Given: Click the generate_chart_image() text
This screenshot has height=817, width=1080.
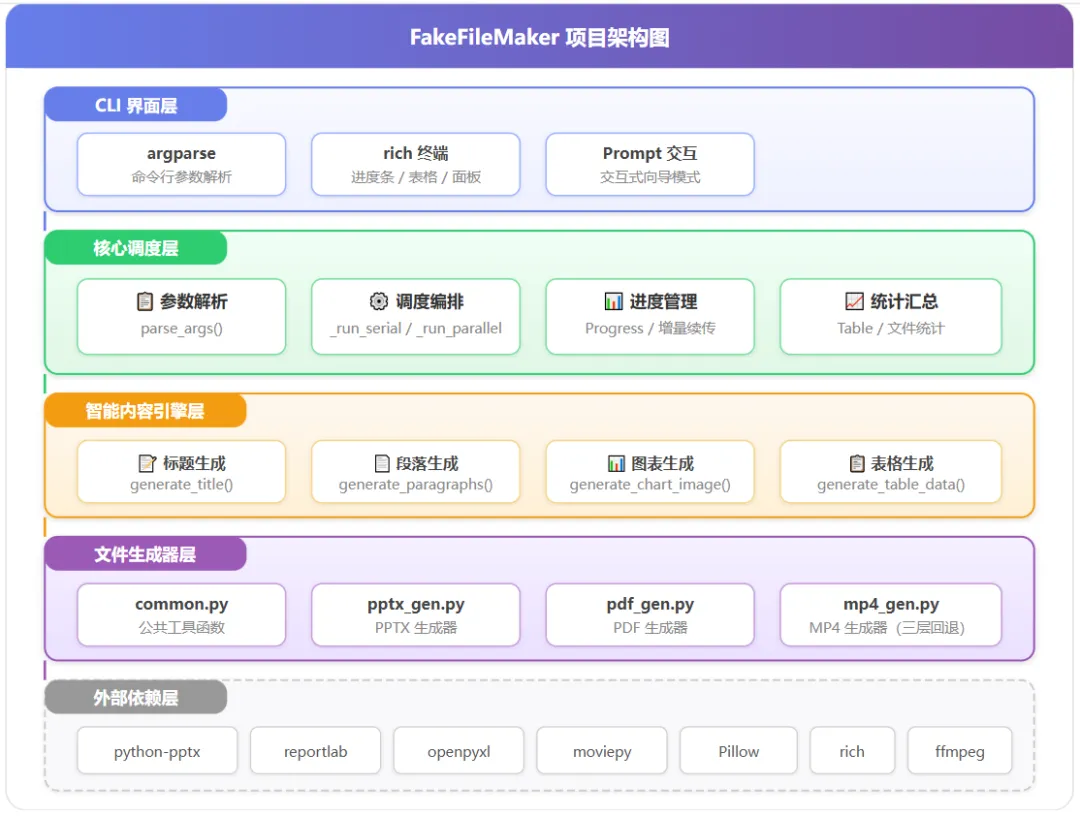Looking at the screenshot, I should [x=650, y=485].
